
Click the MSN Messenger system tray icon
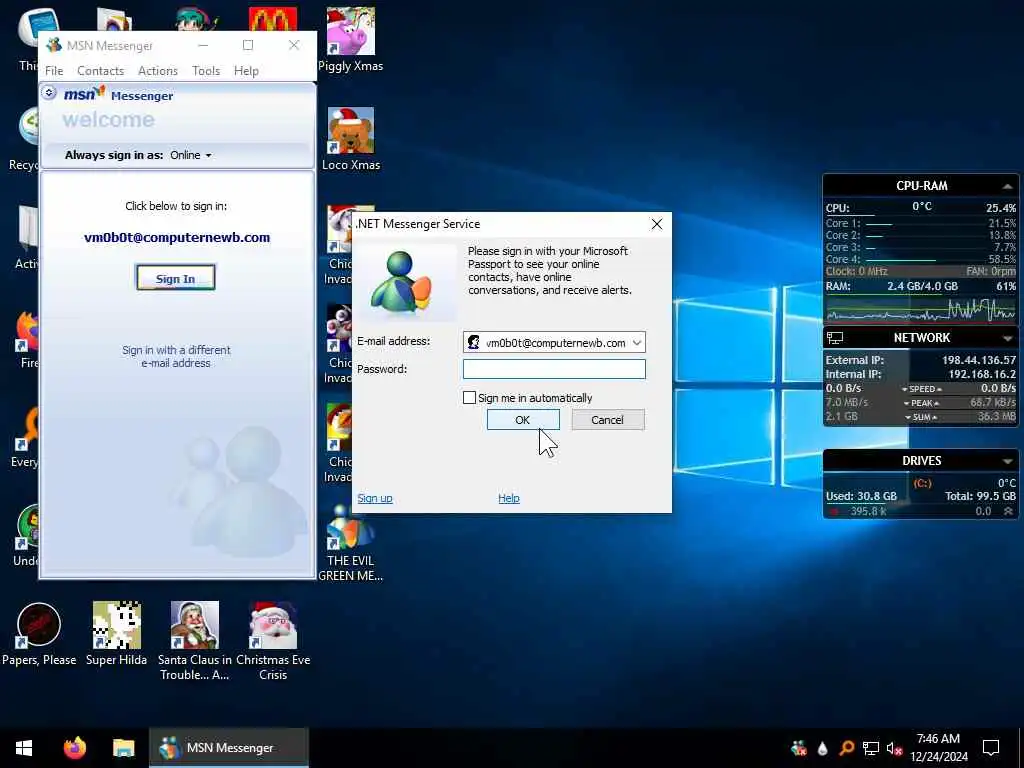(798, 748)
